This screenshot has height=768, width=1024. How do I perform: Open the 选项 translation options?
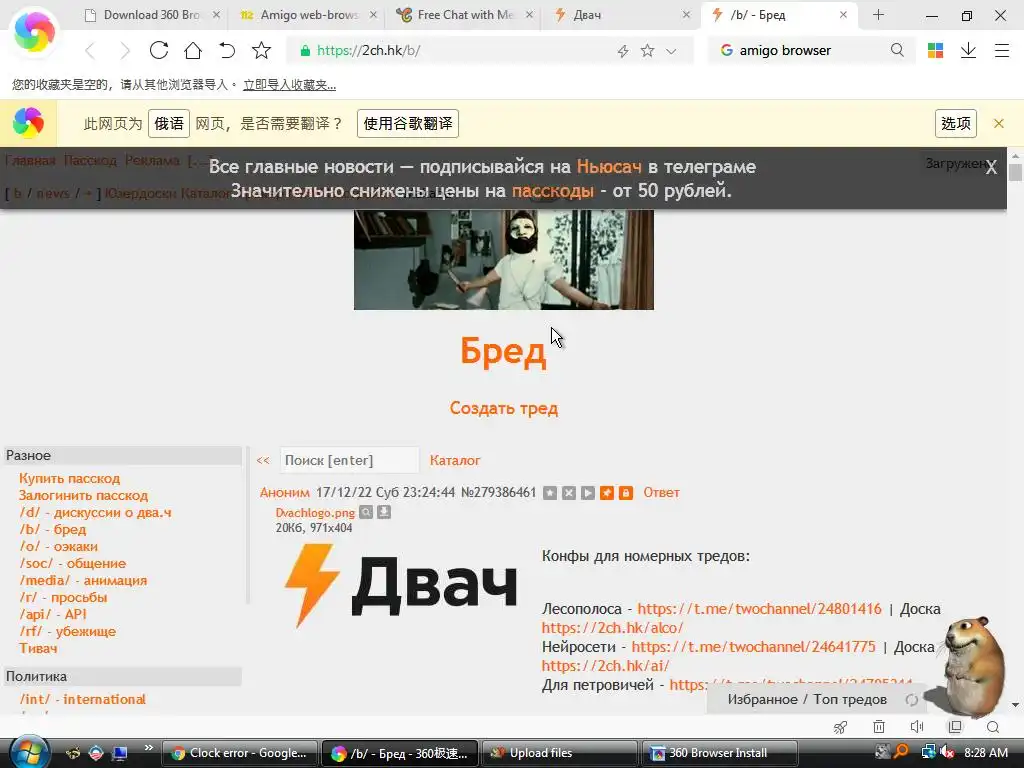pos(955,123)
